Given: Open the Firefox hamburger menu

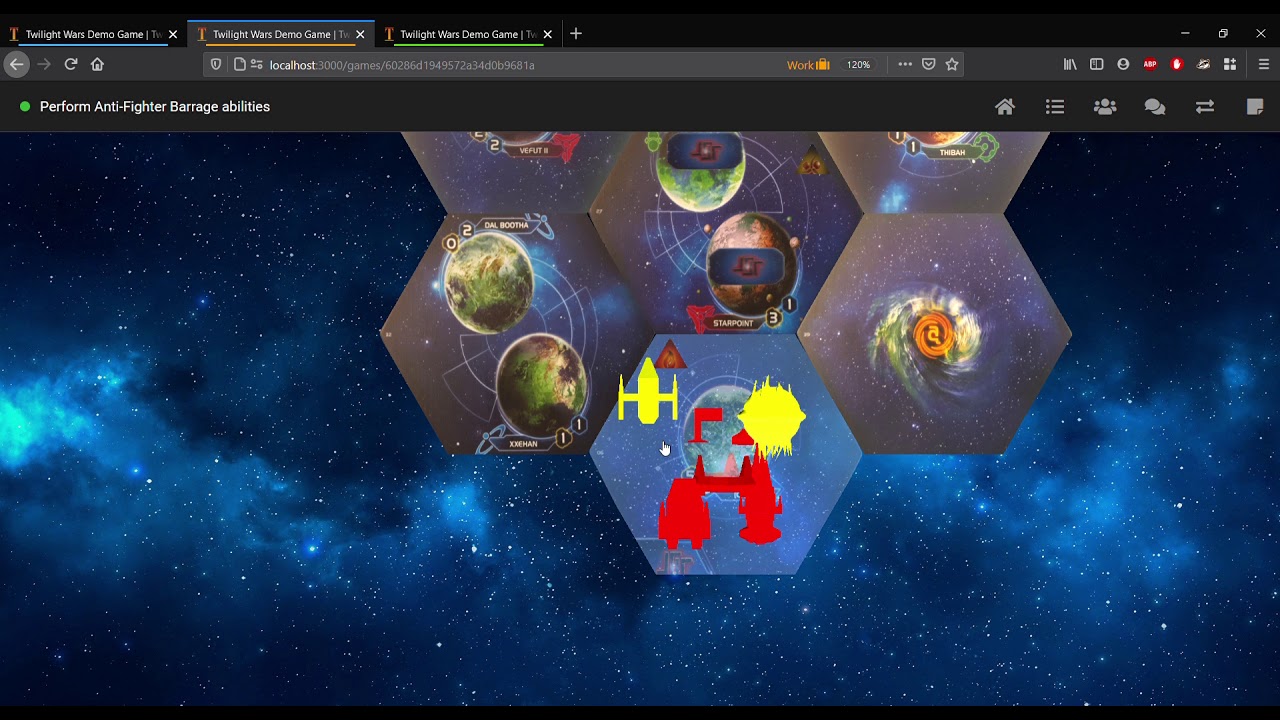Looking at the screenshot, I should pyautogui.click(x=1263, y=64).
